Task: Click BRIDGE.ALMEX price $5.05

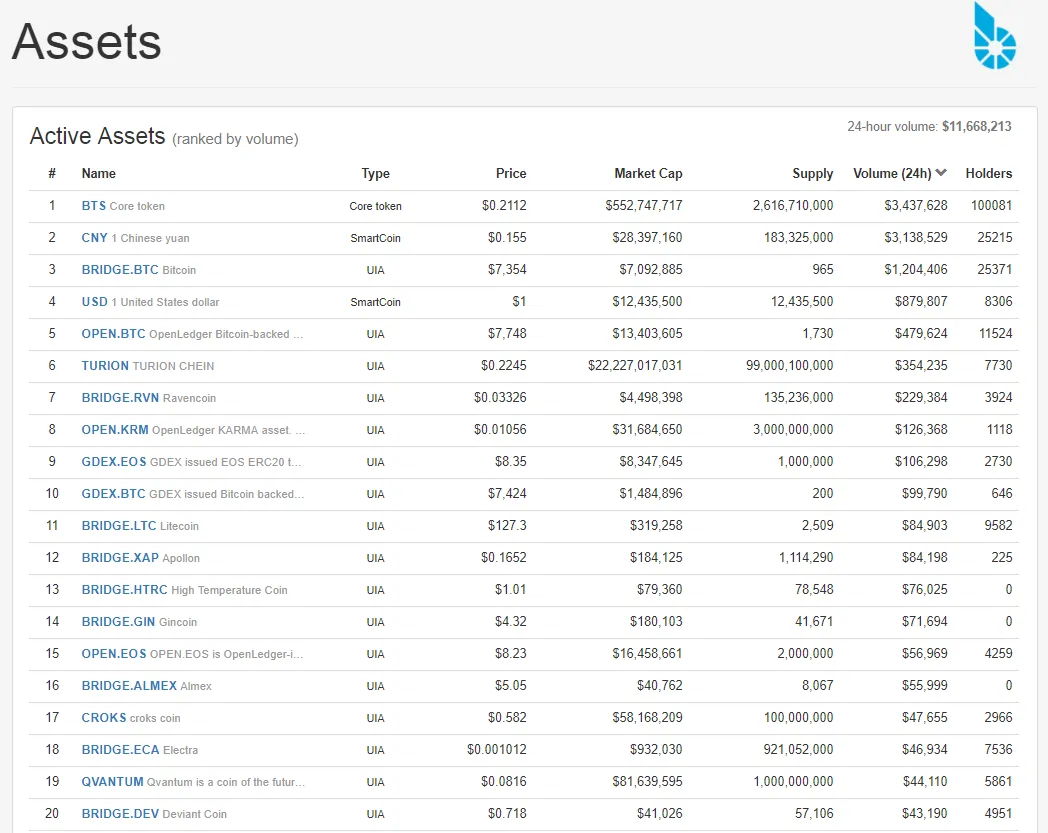Action: click(511, 686)
